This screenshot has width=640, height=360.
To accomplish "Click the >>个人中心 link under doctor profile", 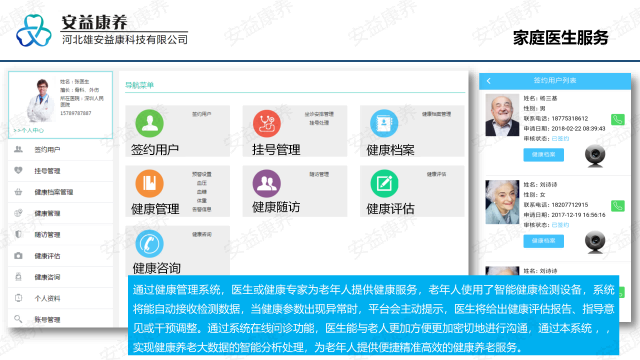I will tap(29, 130).
